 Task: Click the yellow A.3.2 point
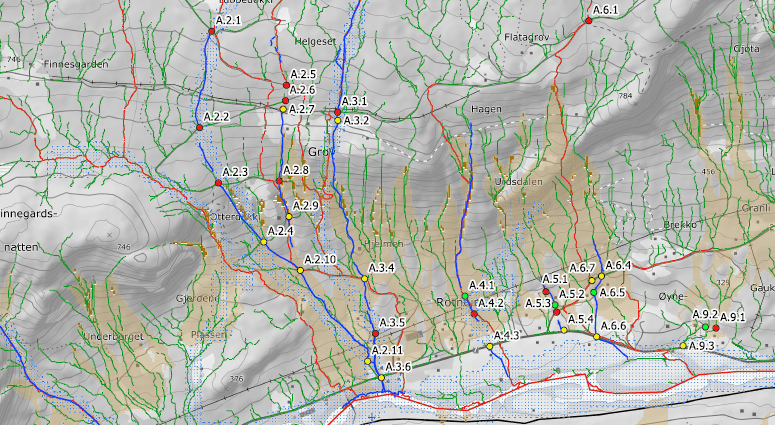(338, 121)
